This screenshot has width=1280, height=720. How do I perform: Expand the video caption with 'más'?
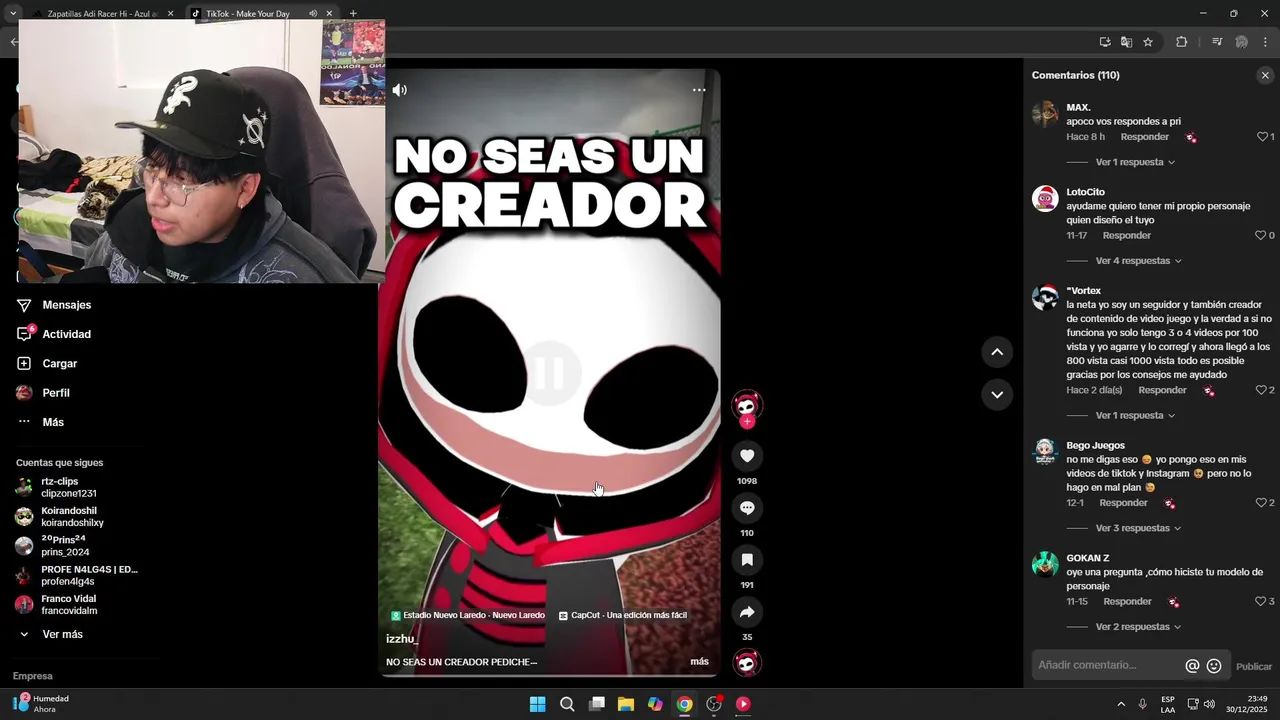click(699, 661)
